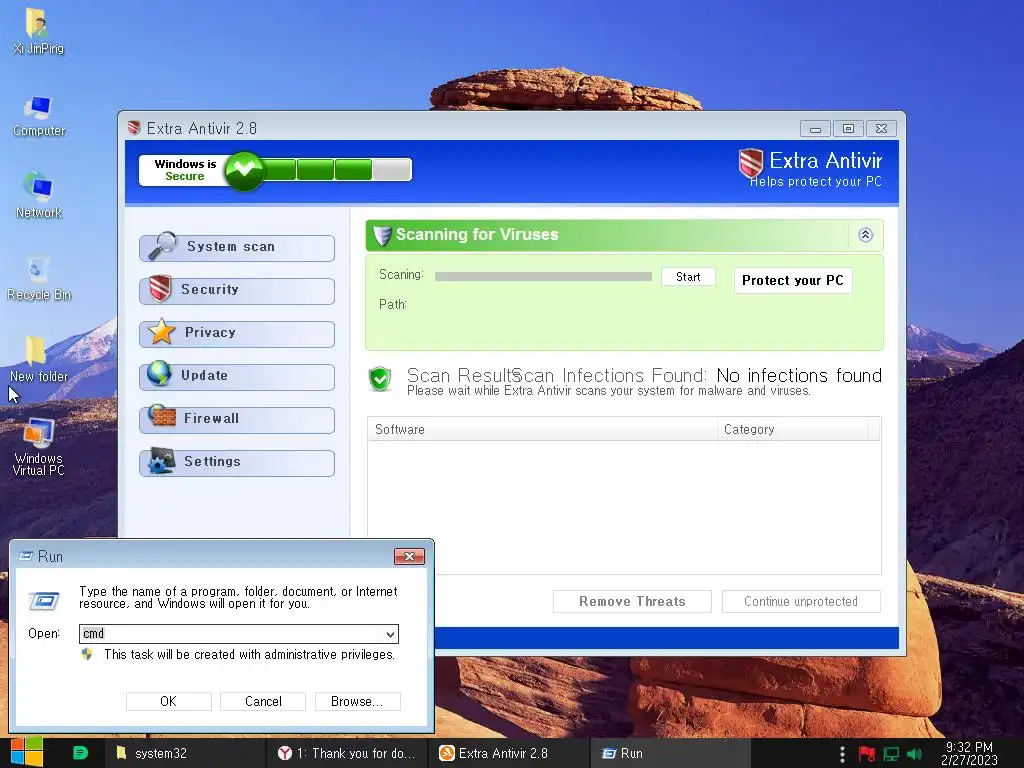The width and height of the screenshot is (1024, 768).
Task: Click the green checkmark security status orb
Action: pos(244,170)
